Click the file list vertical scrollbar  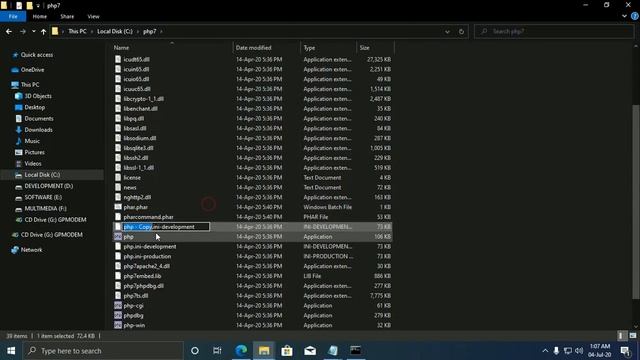(x=636, y=202)
